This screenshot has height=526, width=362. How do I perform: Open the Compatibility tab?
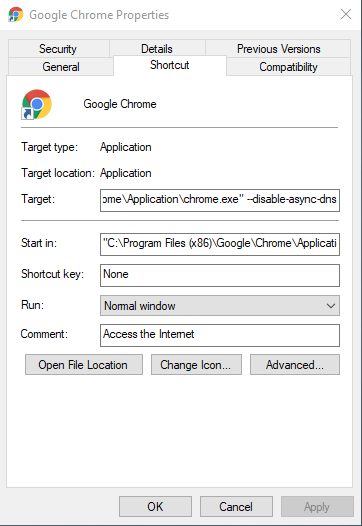coord(289,67)
